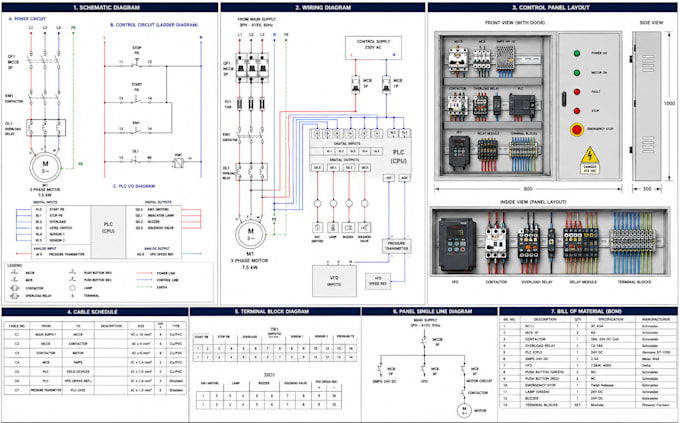Click 'MAIN SUPPLY' in the cable schedule From column
The height and width of the screenshot is (423, 680).
pos(46,335)
